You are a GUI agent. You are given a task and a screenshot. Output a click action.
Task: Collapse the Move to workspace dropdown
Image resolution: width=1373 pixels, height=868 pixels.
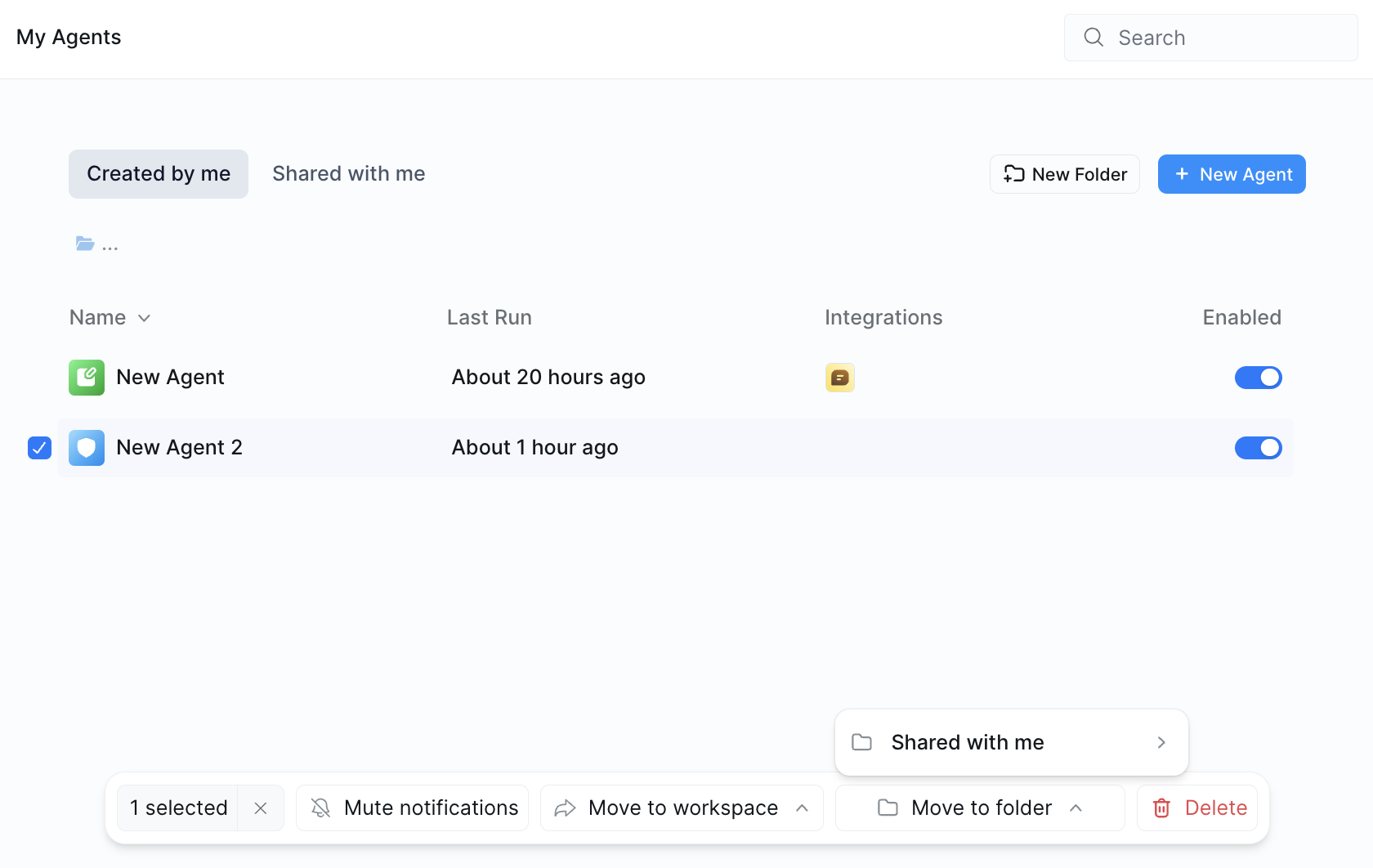(x=802, y=808)
